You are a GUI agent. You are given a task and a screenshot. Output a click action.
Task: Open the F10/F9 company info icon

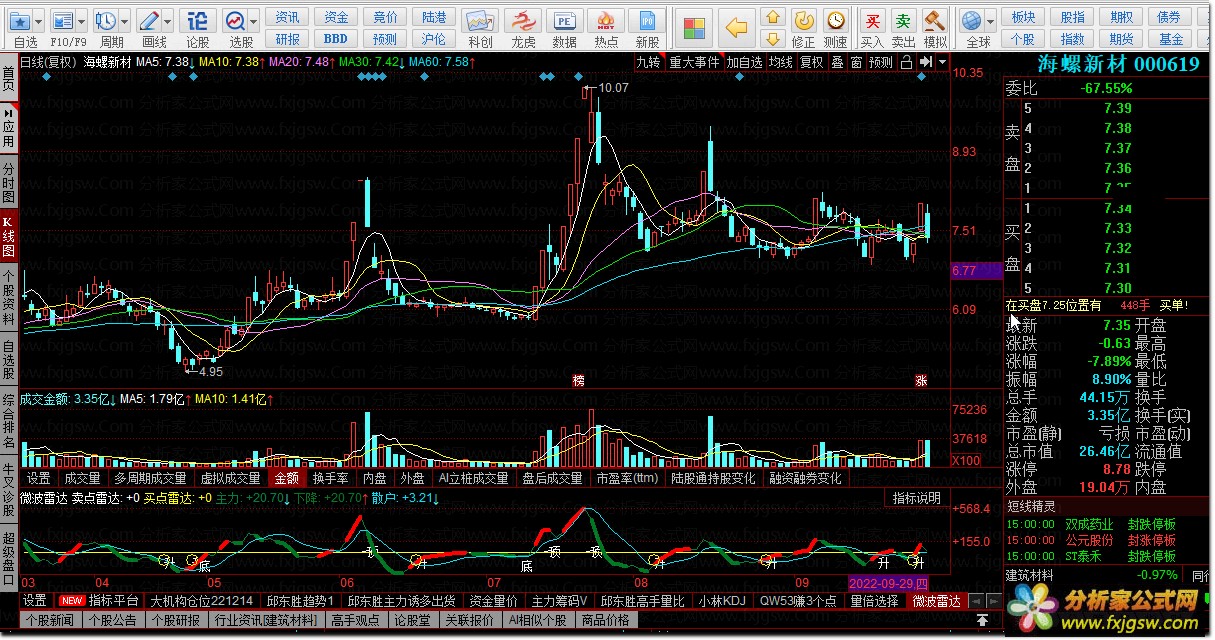point(62,21)
